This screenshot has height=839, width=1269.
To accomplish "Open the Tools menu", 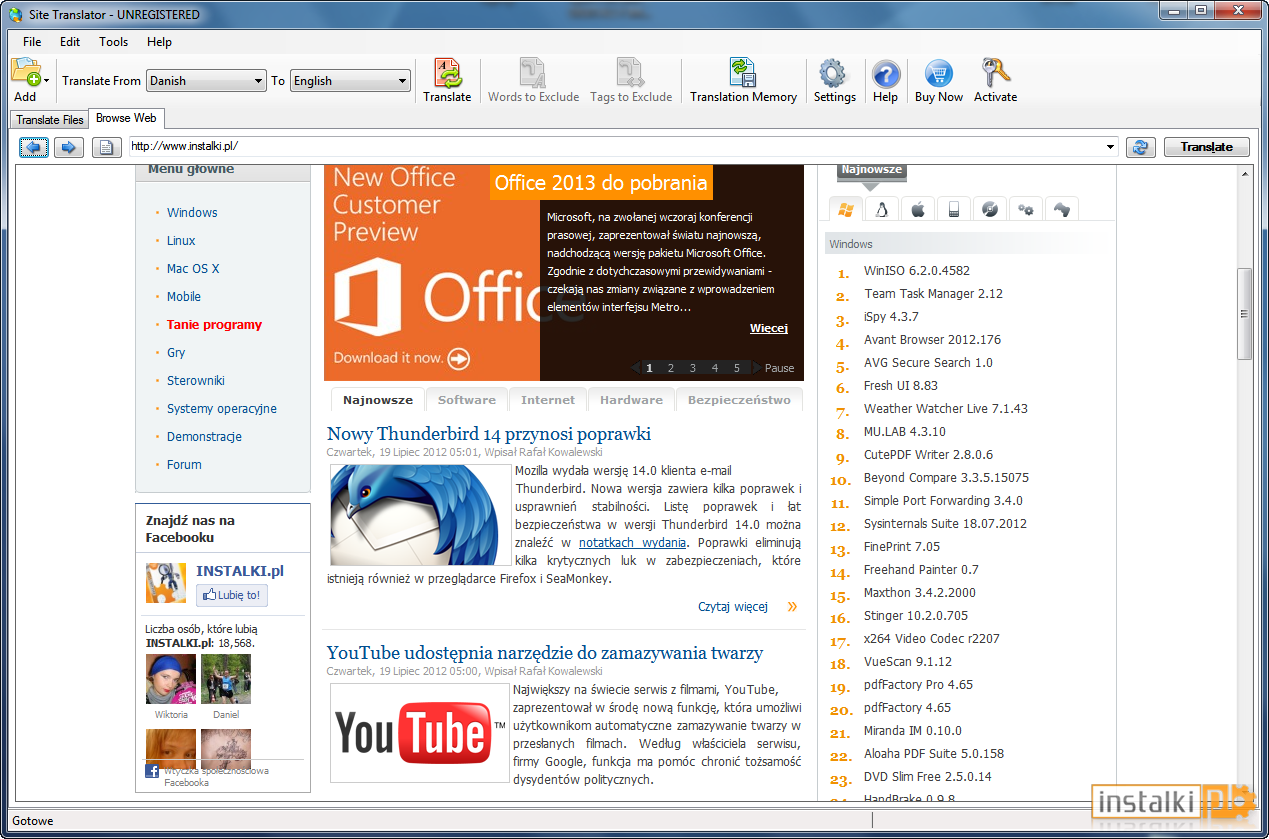I will (x=113, y=42).
